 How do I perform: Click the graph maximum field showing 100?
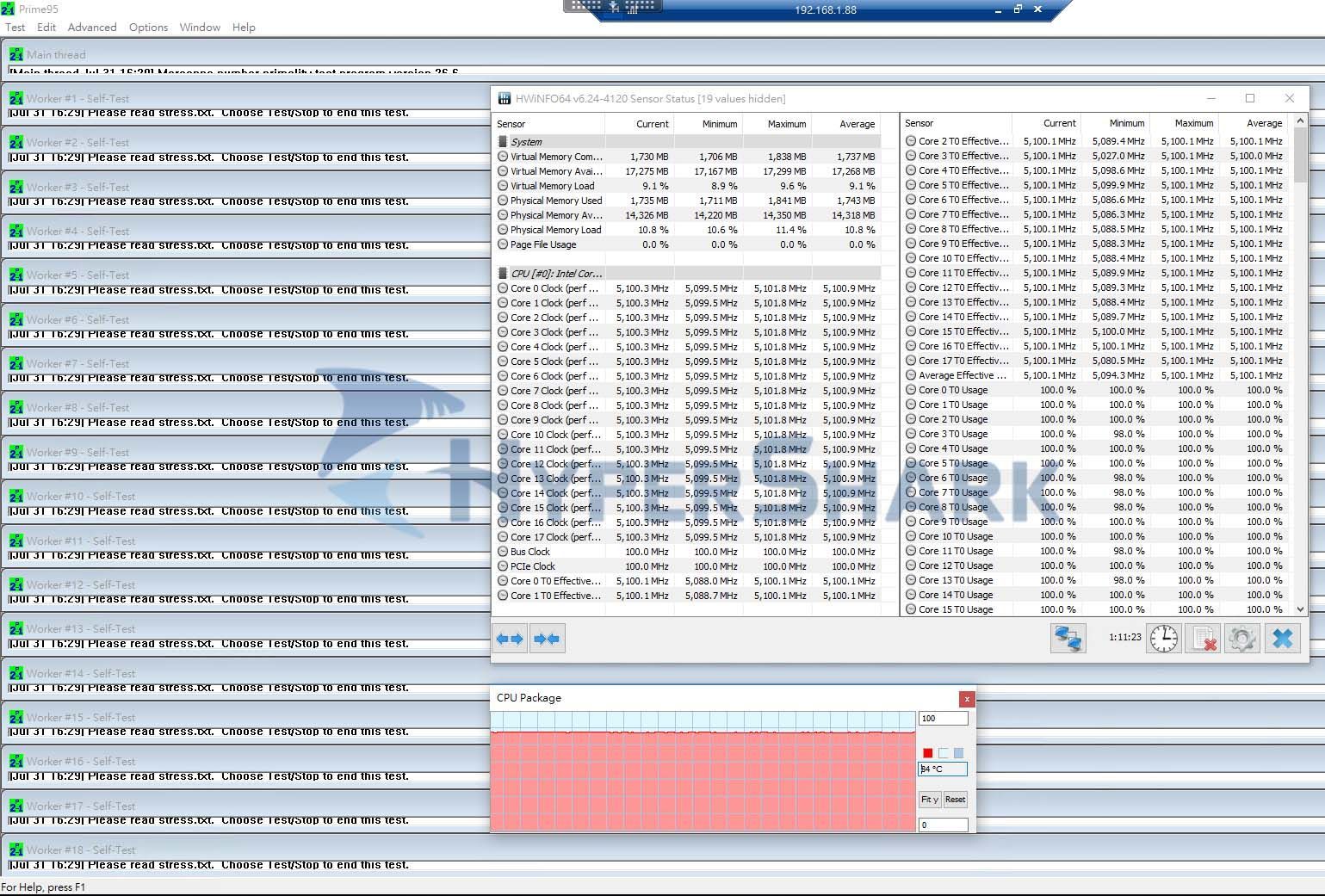pos(943,718)
